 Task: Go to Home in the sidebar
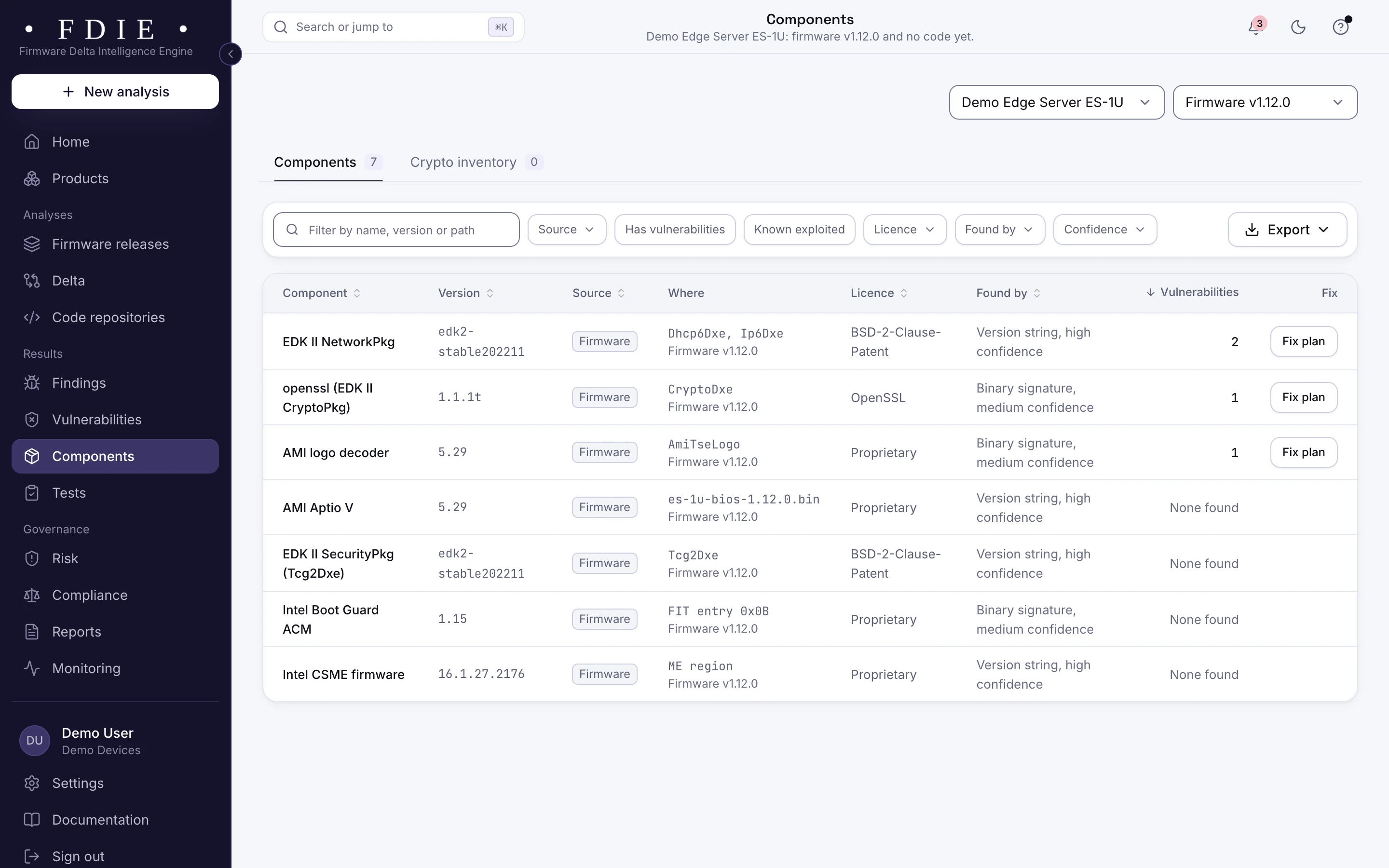point(115,142)
